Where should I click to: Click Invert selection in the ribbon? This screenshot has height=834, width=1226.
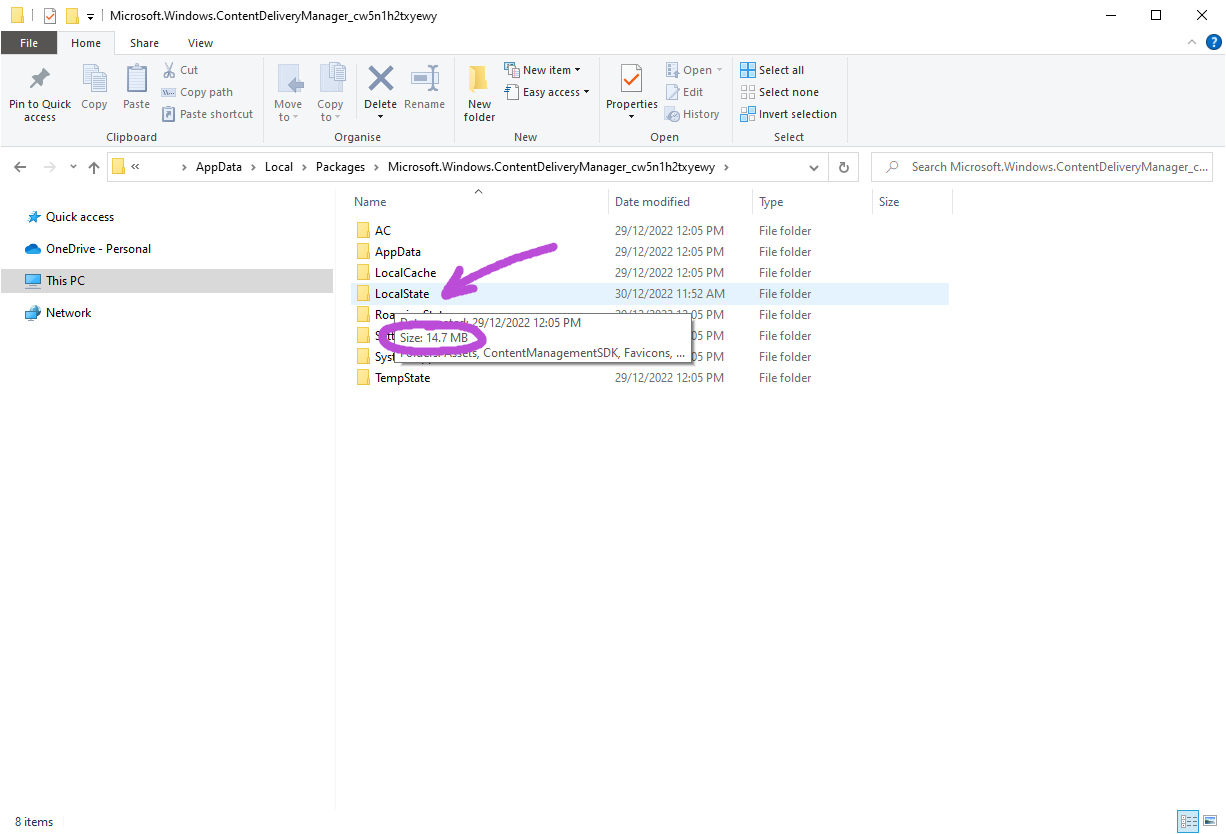[788, 114]
